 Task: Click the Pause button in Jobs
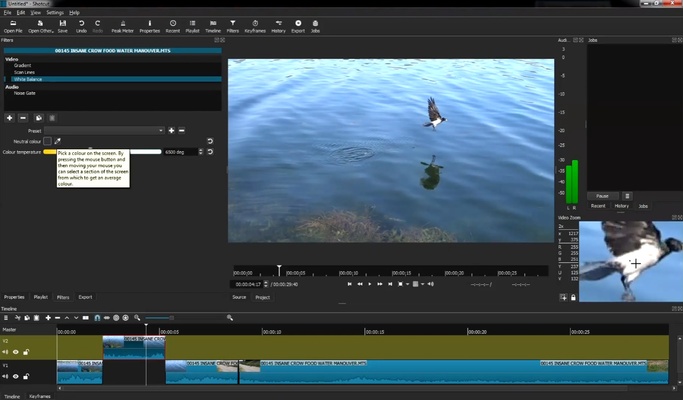pos(602,196)
